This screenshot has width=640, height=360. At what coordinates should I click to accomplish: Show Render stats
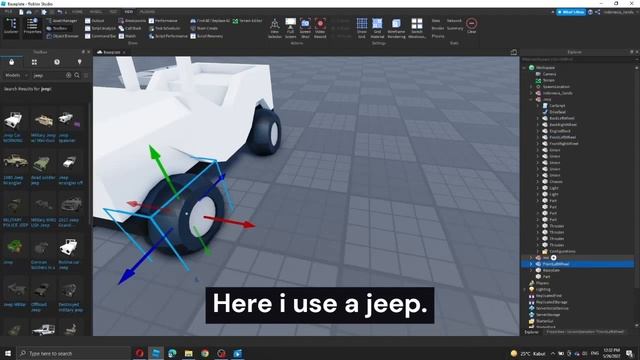coord(438,28)
